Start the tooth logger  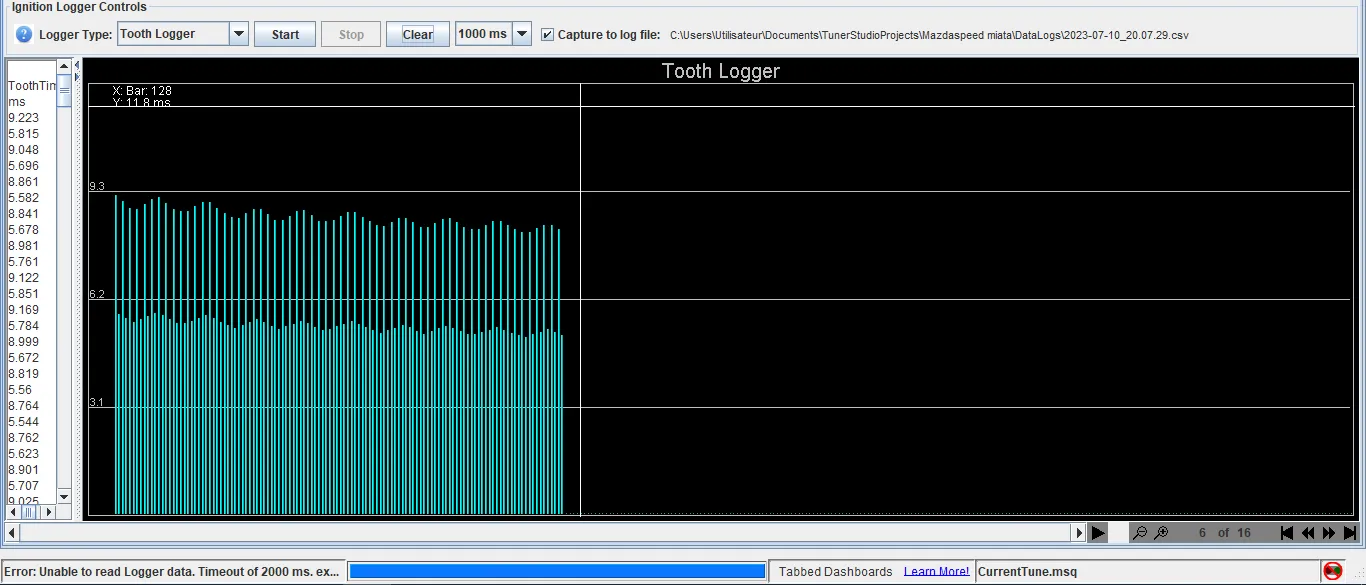pos(285,35)
